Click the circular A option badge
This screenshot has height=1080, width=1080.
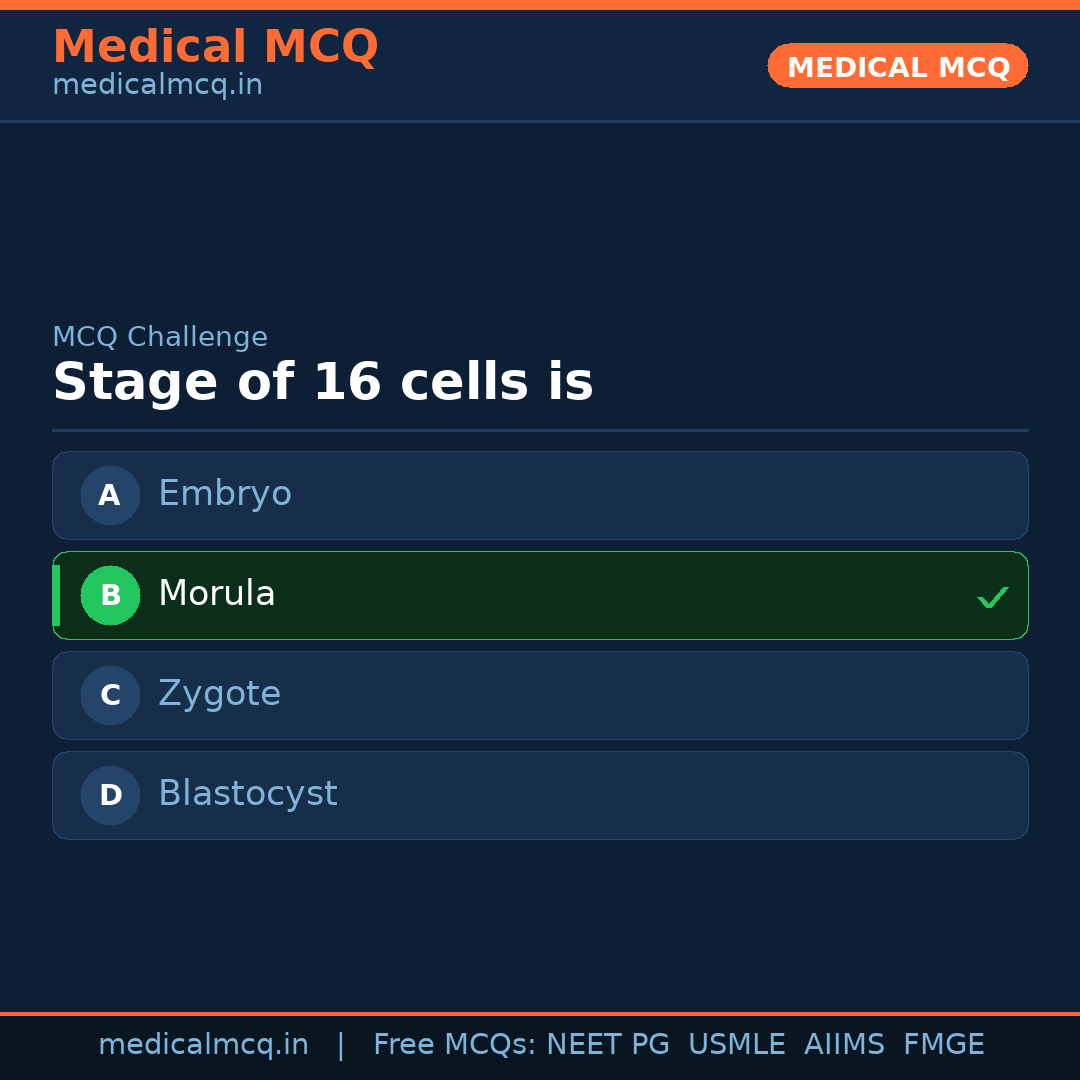point(110,495)
